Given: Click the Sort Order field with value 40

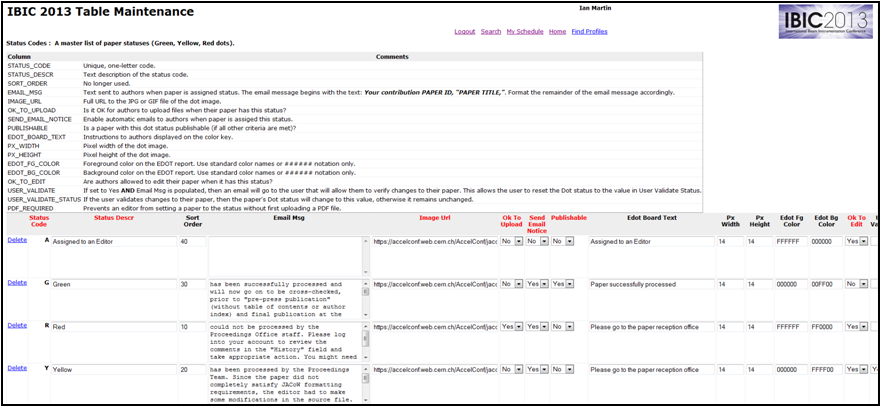Looking at the screenshot, I should point(192,242).
